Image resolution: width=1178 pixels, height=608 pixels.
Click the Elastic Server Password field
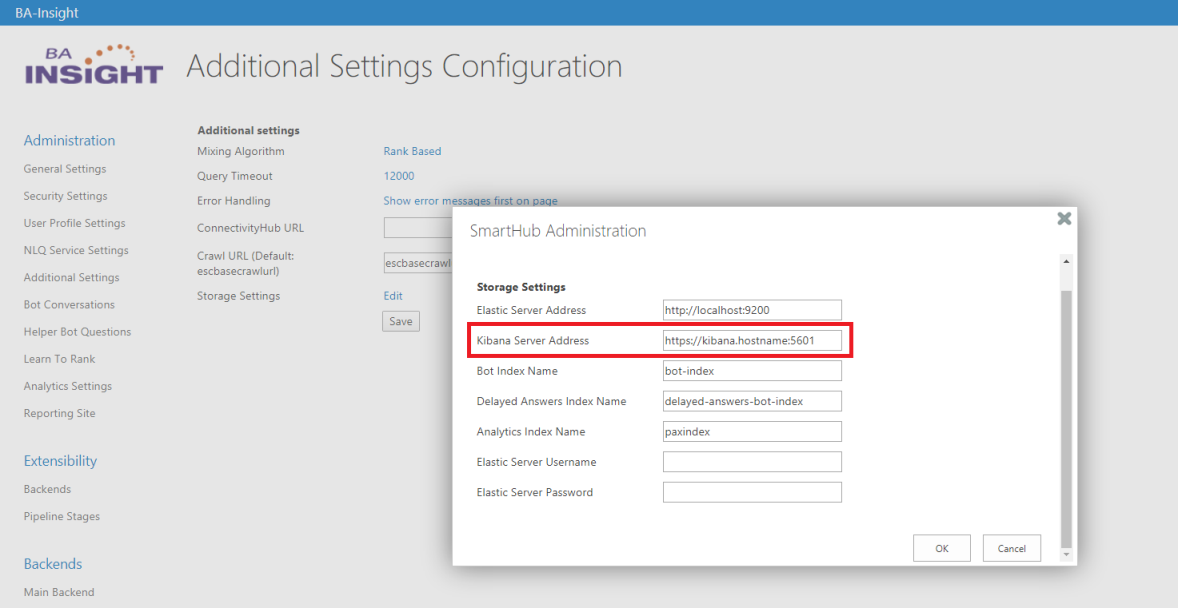pos(752,492)
